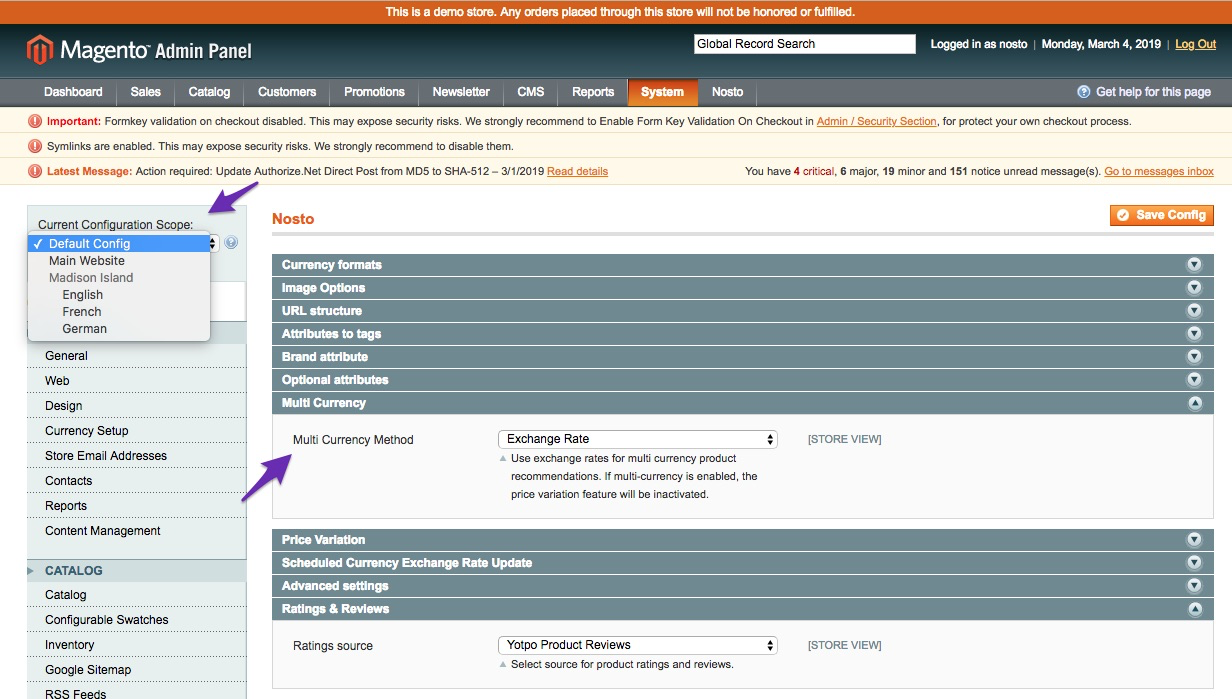Screen dimensions: 1232x699
Task: Open Configurable Swatches sidebar item
Action: [136, 620]
